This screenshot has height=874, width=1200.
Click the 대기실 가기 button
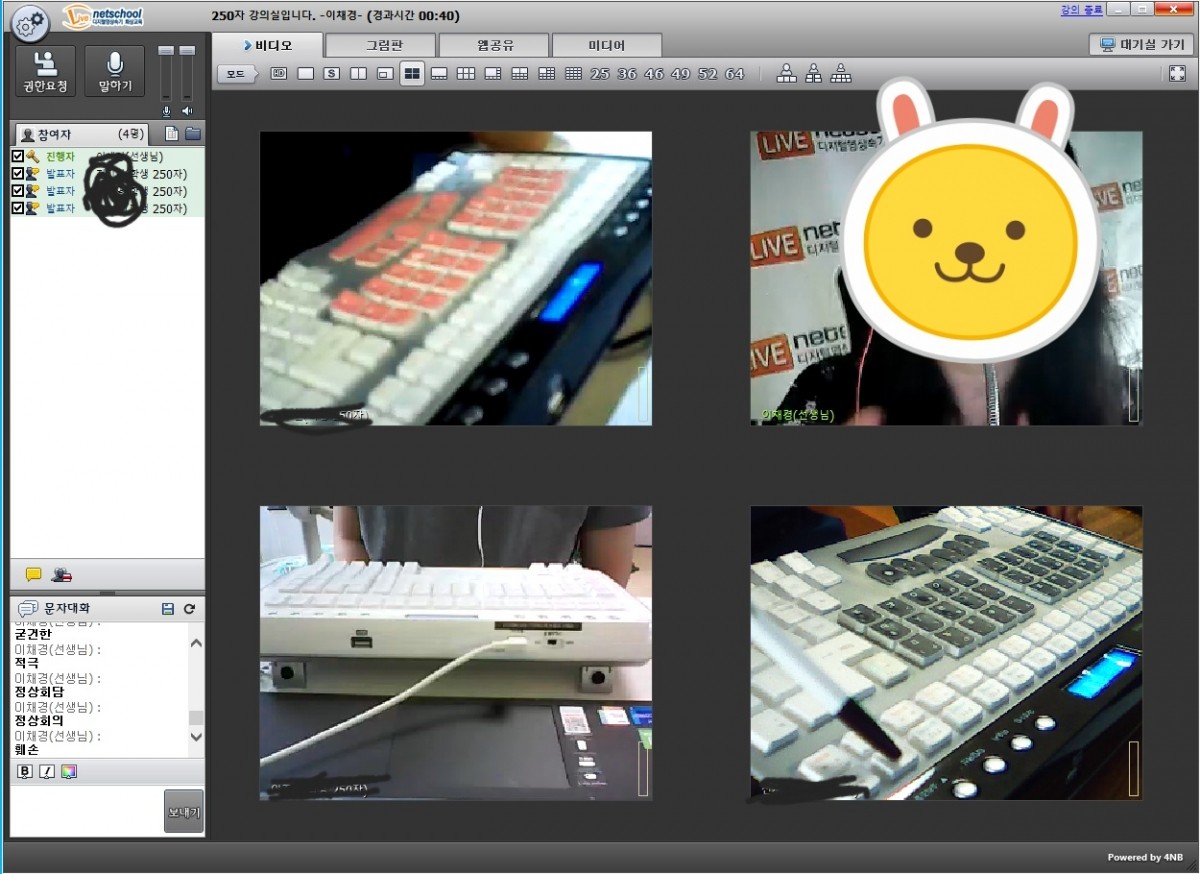[x=1141, y=45]
